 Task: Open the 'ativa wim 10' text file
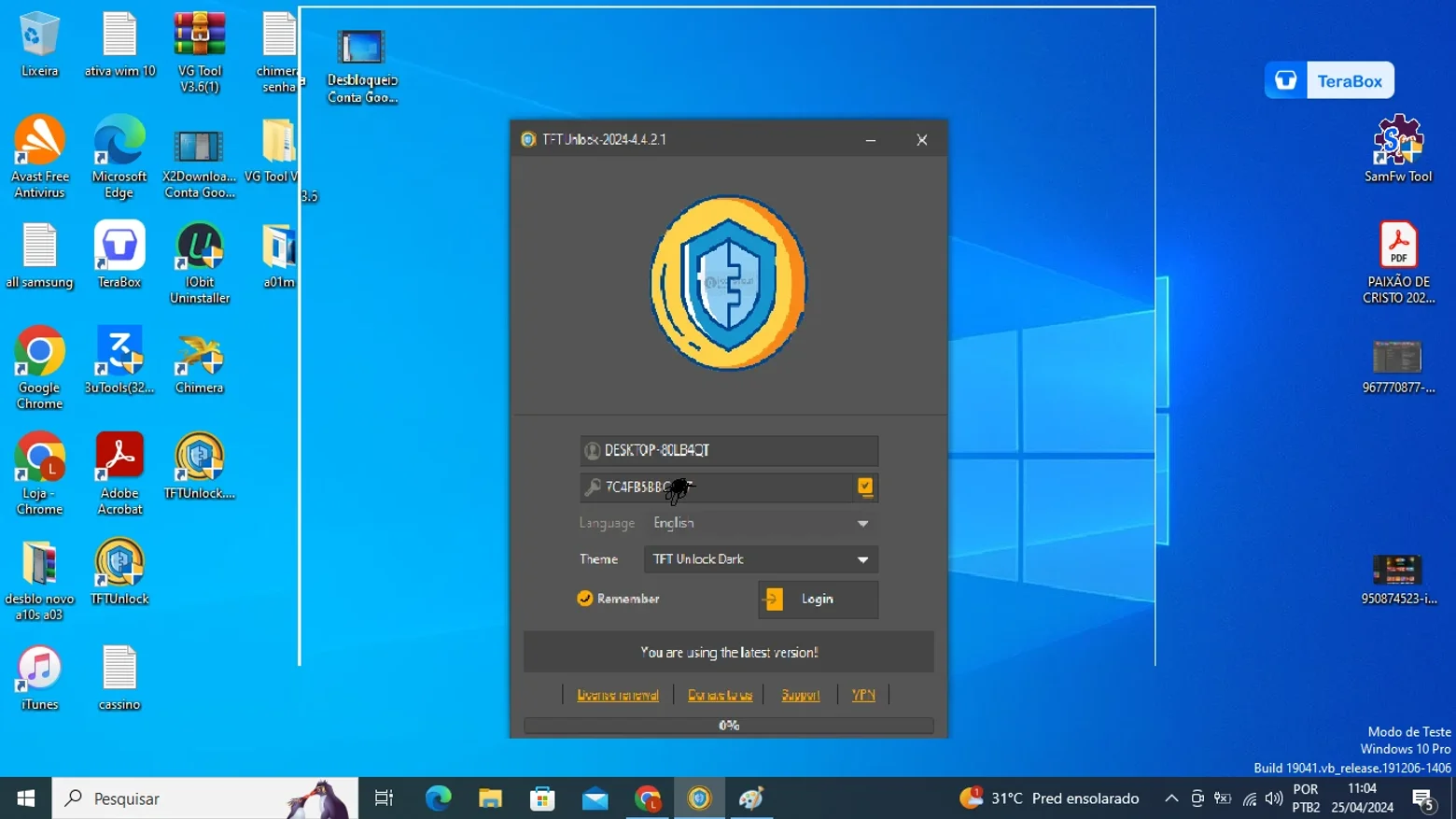tap(119, 44)
